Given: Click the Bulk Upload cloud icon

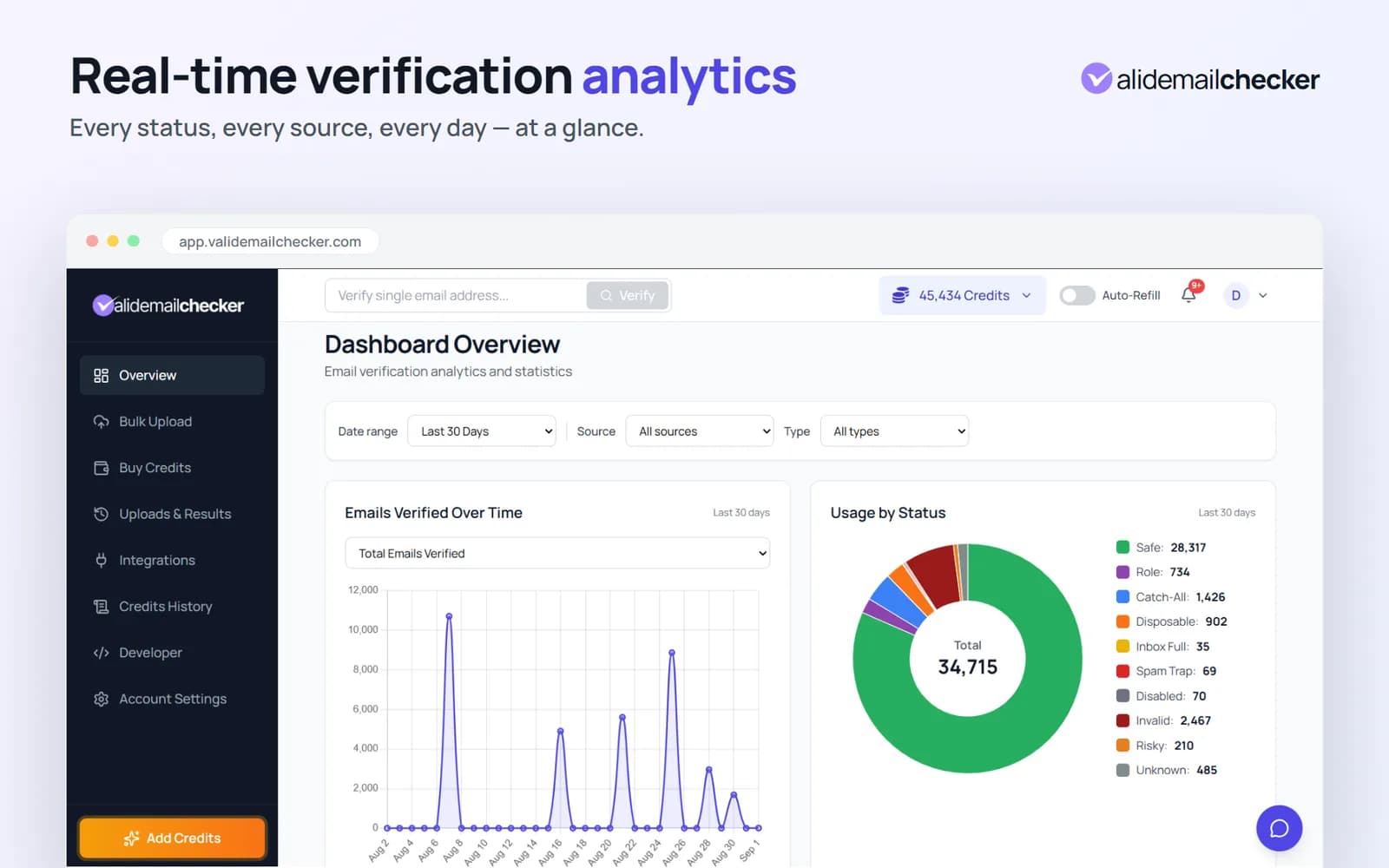Looking at the screenshot, I should 101,421.
